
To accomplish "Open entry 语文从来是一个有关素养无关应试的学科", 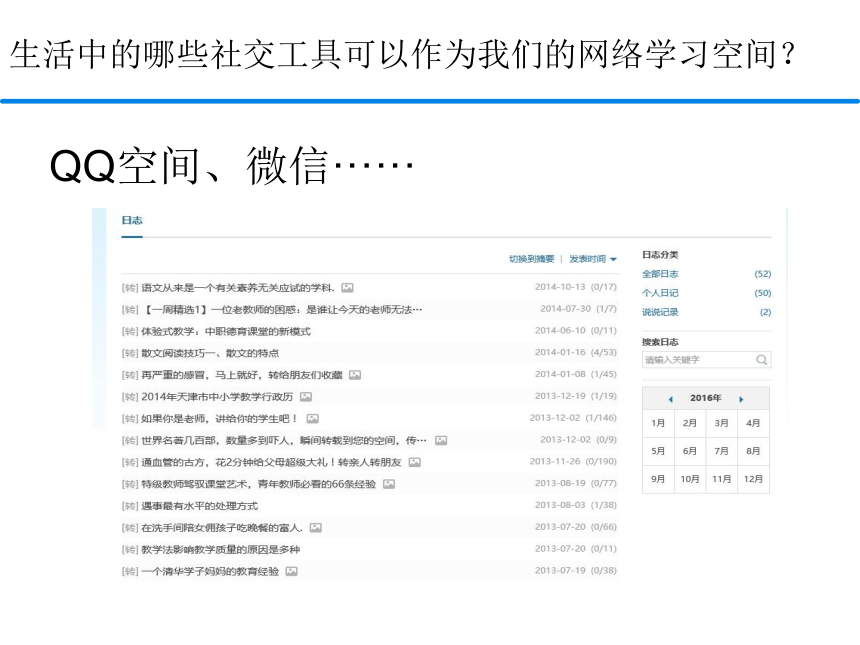I will point(238,287).
